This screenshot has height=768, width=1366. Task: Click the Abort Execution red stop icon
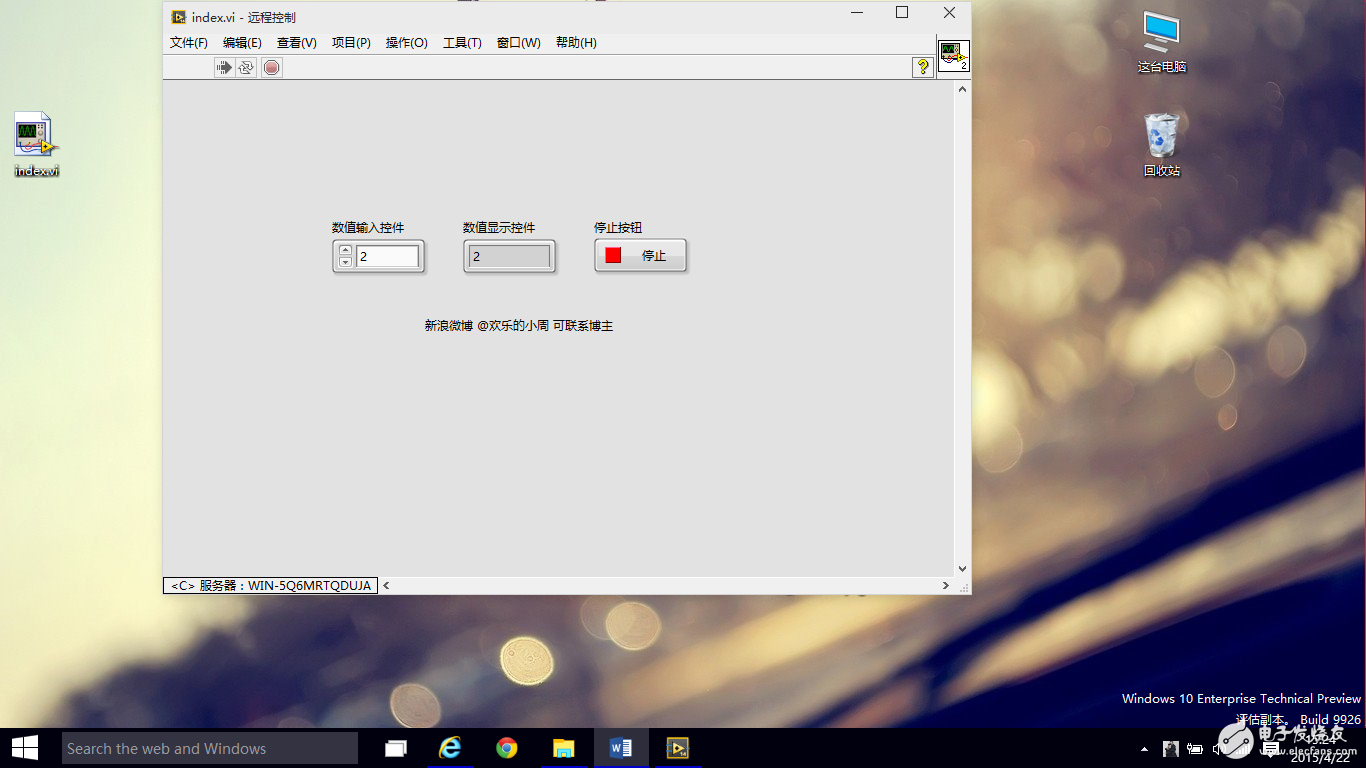coord(272,67)
